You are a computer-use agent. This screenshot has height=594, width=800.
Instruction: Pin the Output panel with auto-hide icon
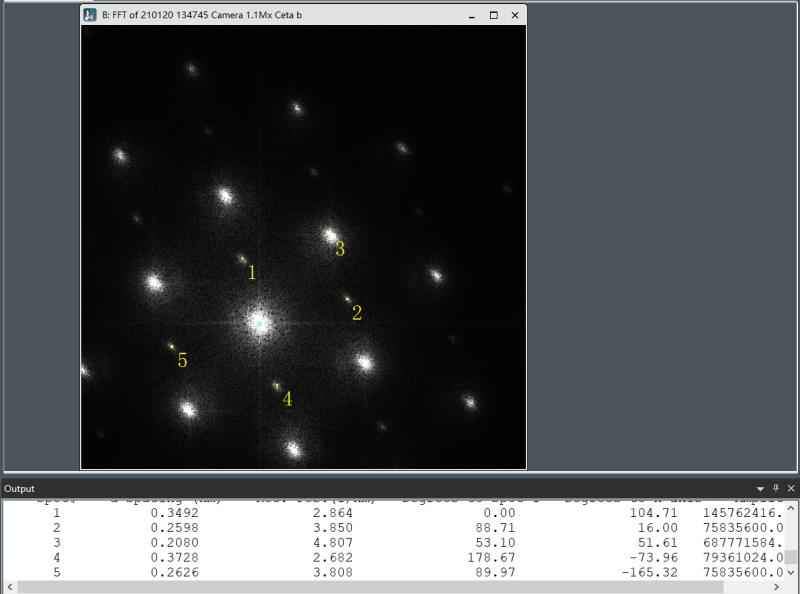click(x=776, y=489)
